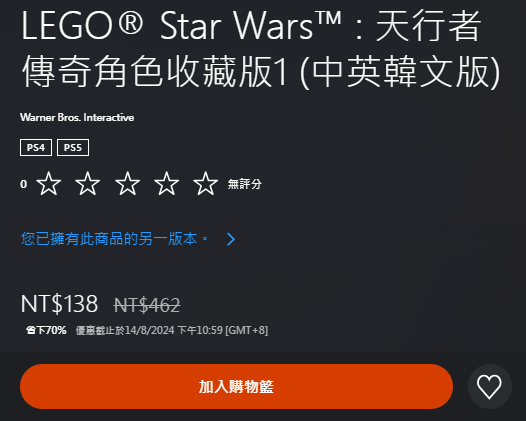Expand the blue chevron beside owned version notice
Image resolution: width=526 pixels, height=421 pixels.
pyautogui.click(x=231, y=239)
